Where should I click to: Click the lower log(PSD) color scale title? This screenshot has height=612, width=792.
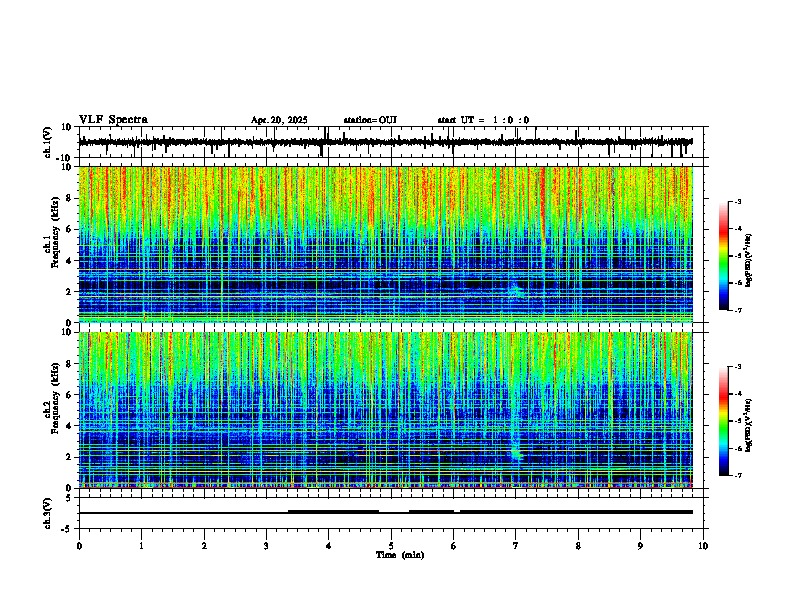tap(749, 425)
